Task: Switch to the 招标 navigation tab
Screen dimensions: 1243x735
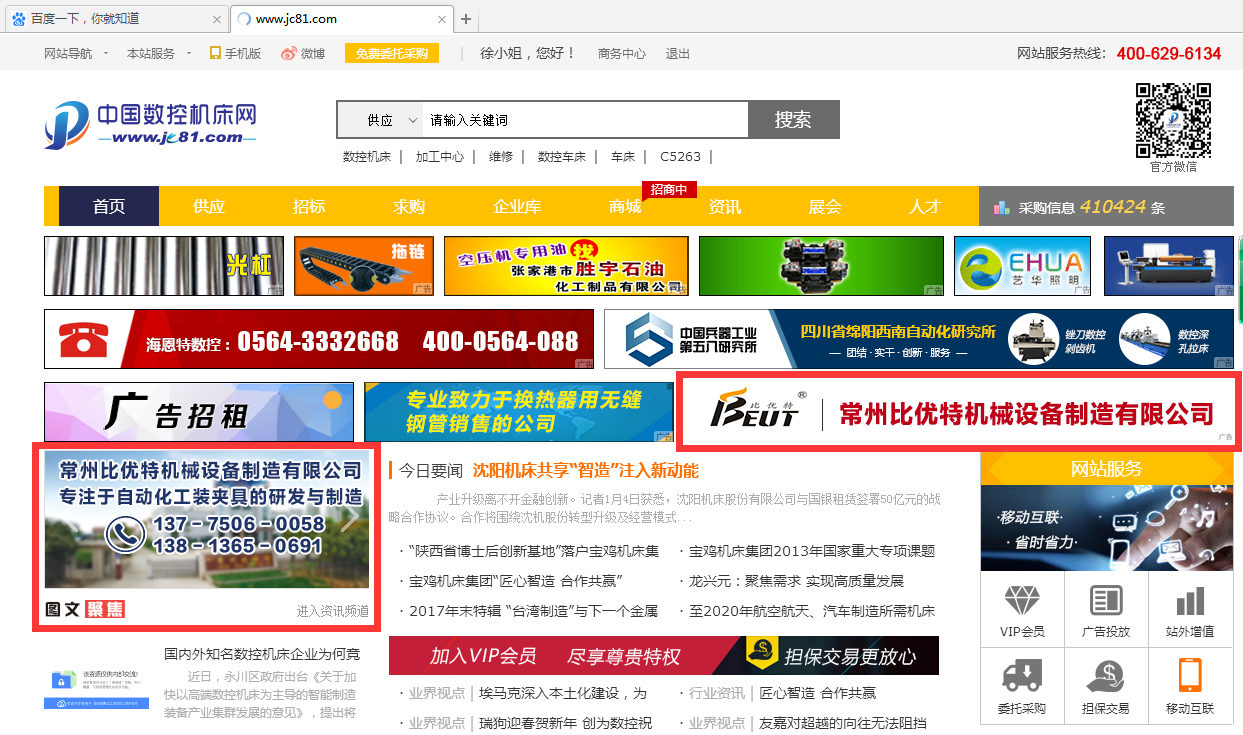Action: (309, 207)
